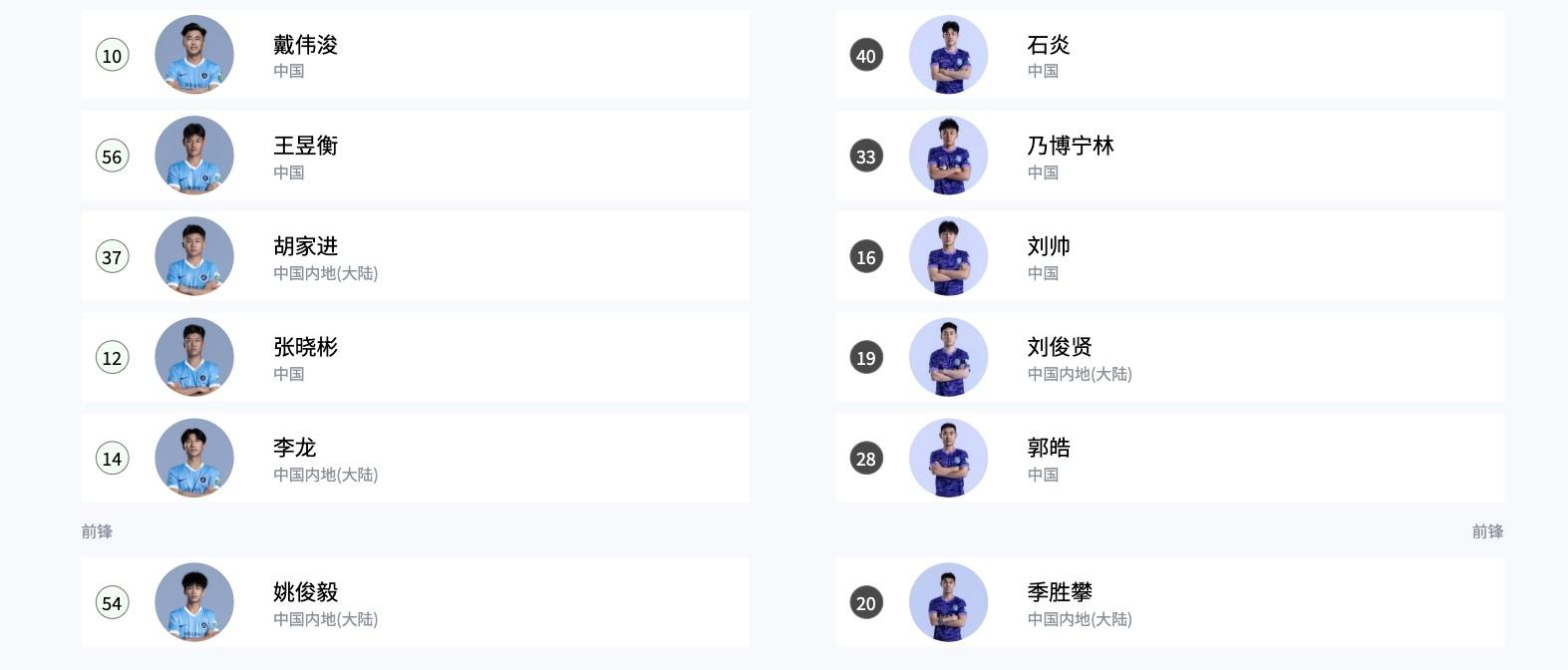Screen dimensions: 1568x670
Task: Click jersey number 56 badge
Action: click(x=113, y=156)
